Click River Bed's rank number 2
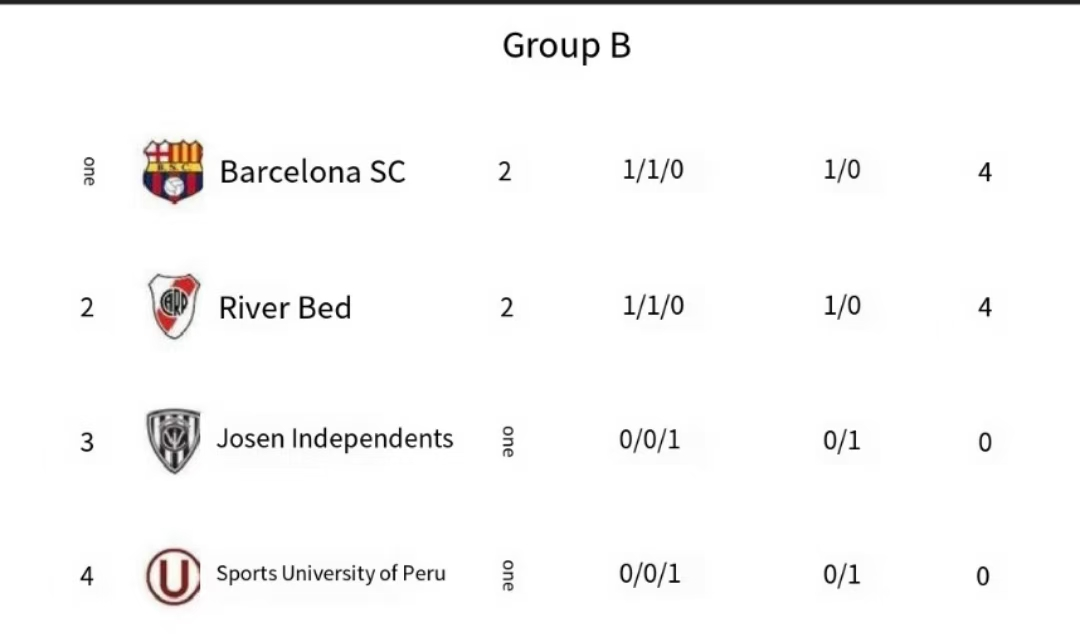Viewport: 1080px width, 634px height. click(x=87, y=308)
